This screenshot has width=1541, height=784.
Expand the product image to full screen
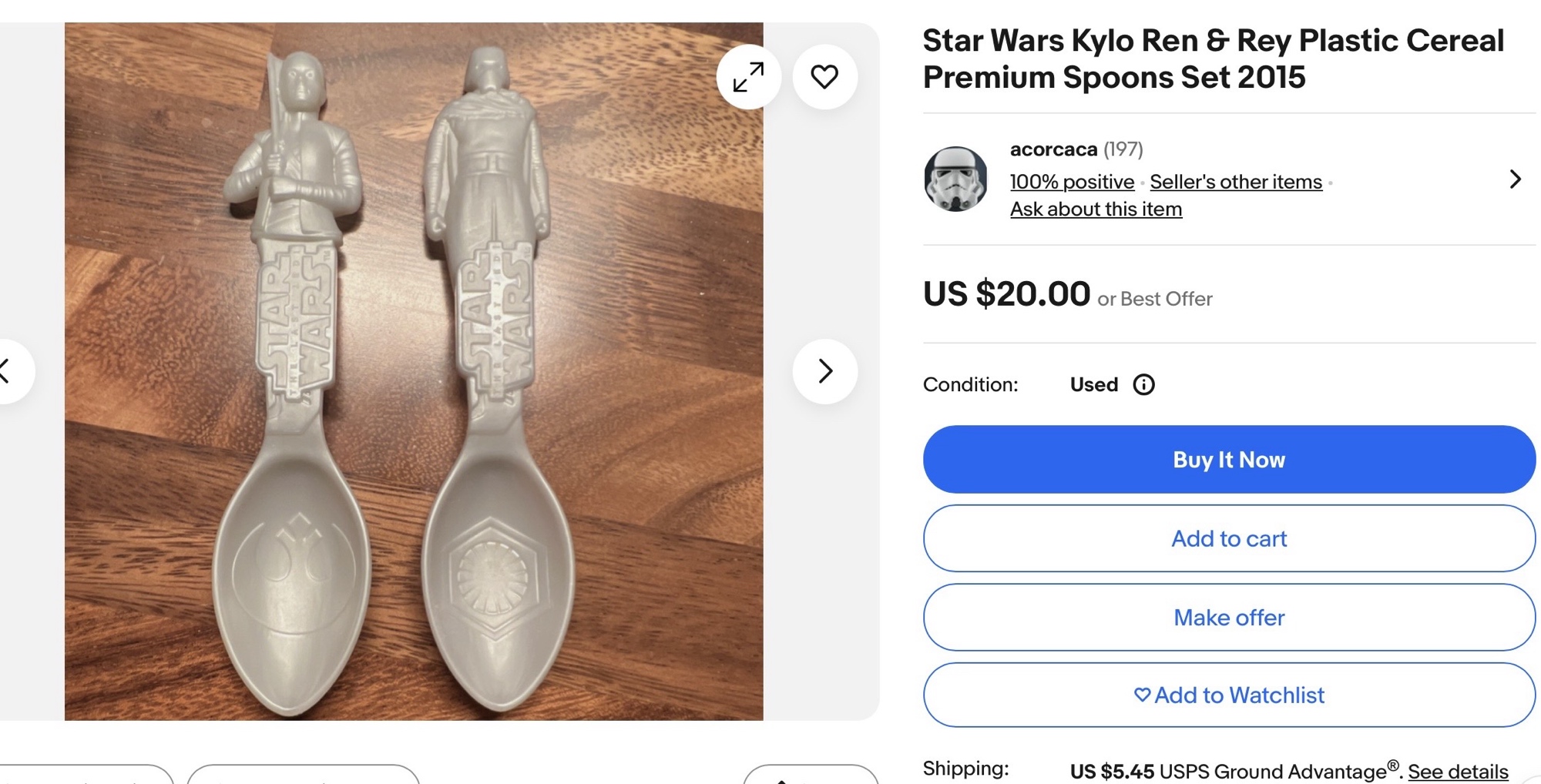[x=748, y=77]
